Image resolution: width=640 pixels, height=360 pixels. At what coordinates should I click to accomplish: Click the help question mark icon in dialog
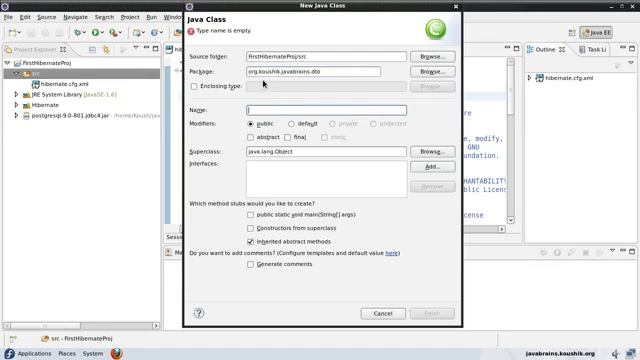tap(199, 313)
